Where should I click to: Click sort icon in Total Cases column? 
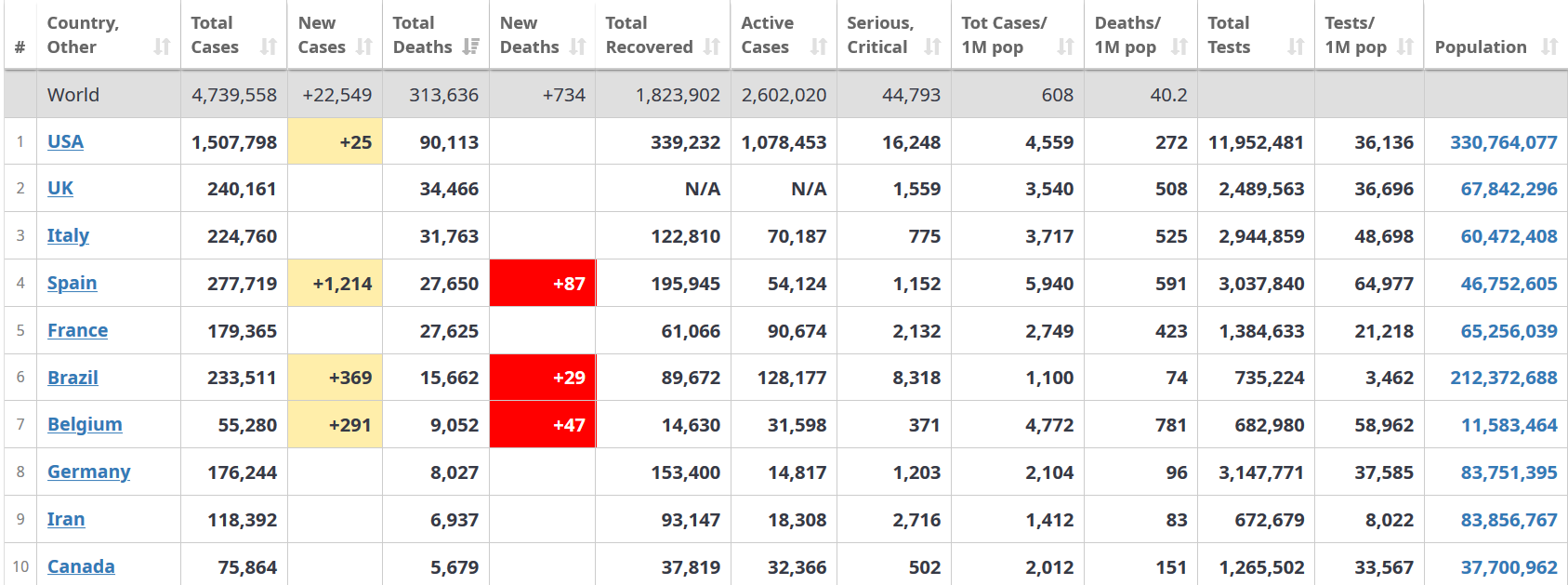tap(269, 47)
